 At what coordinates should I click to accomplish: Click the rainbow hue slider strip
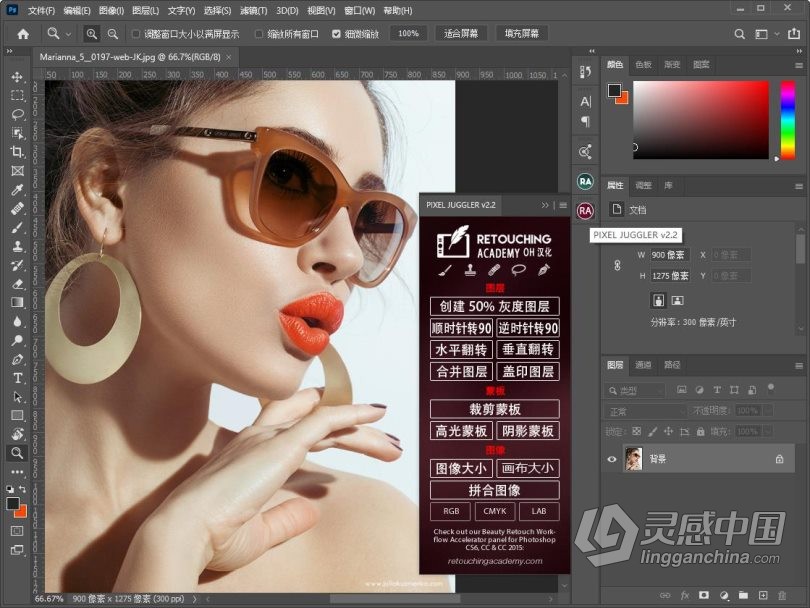tap(787, 120)
